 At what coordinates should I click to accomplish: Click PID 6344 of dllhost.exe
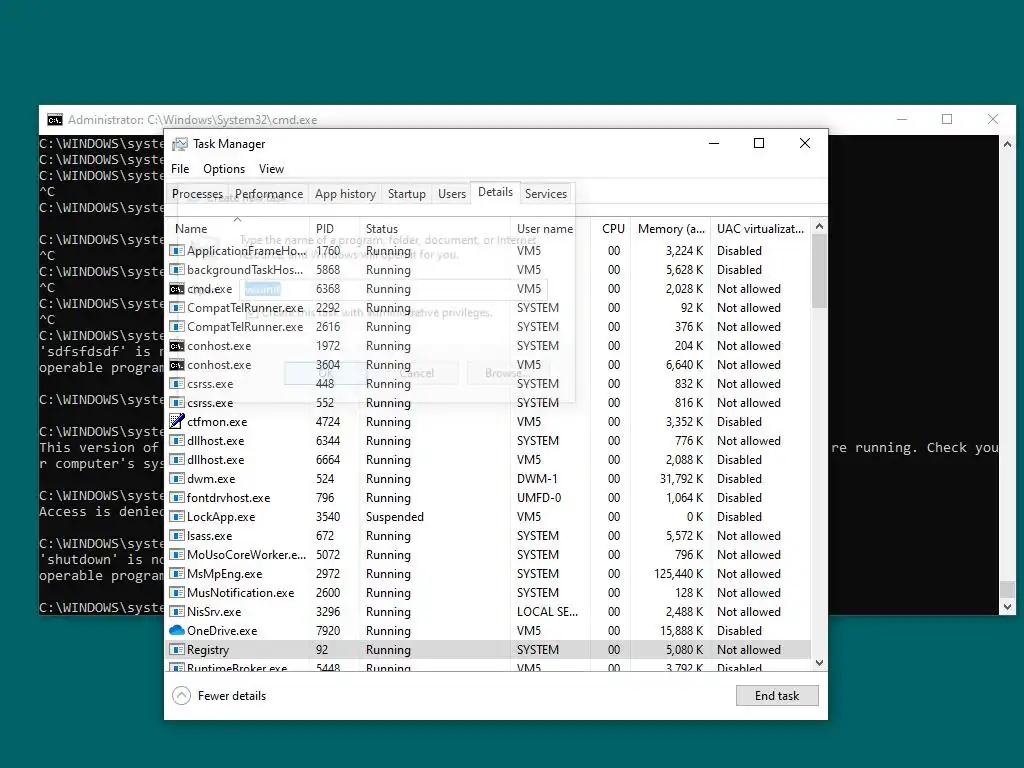tap(328, 440)
